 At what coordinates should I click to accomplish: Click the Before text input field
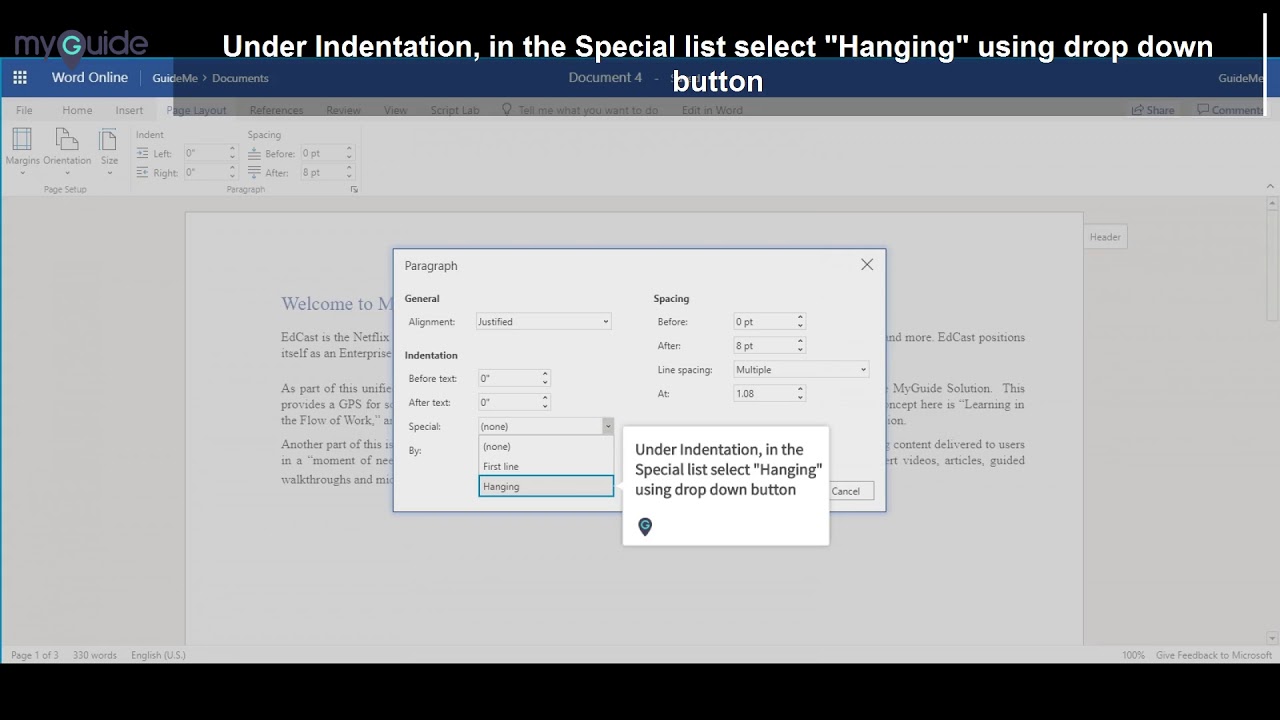(509, 378)
